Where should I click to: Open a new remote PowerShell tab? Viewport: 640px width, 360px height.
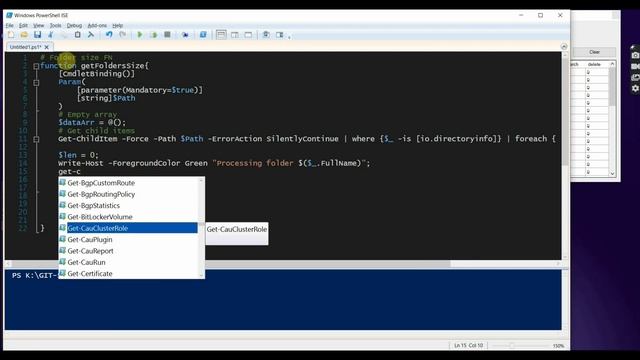(185, 35)
